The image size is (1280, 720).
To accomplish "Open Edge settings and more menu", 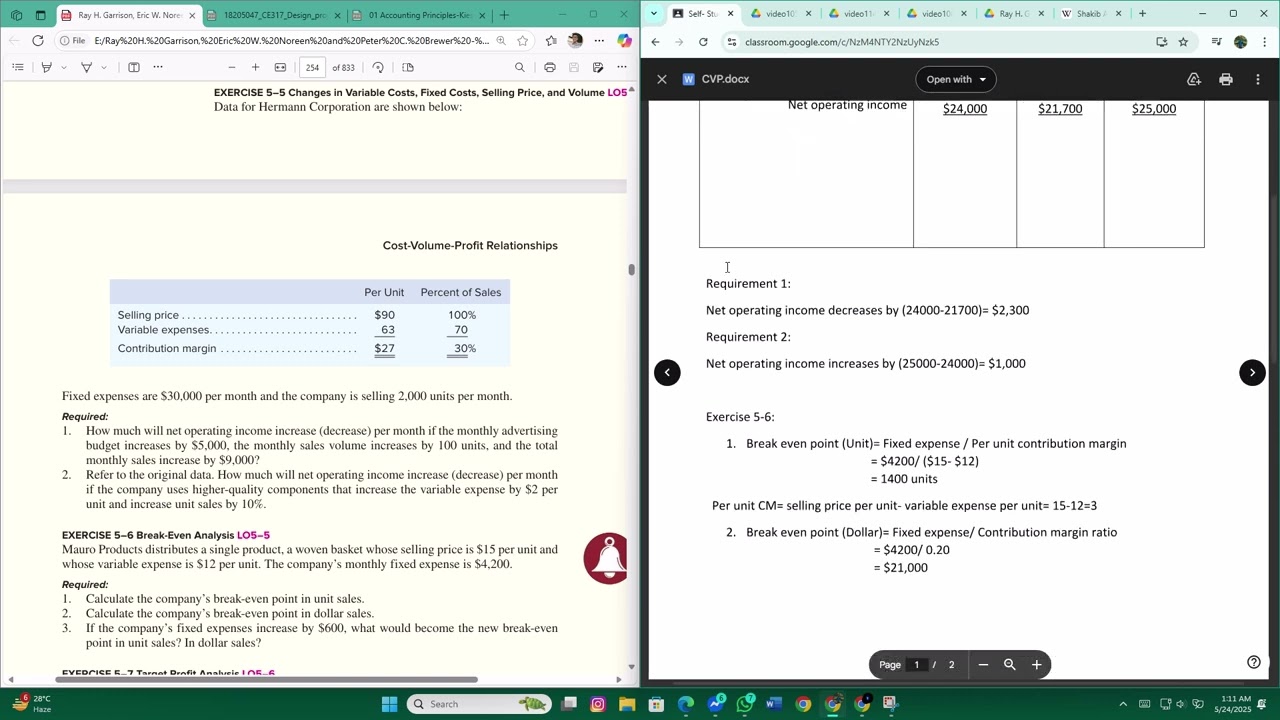I will pyautogui.click(x=599, y=41).
